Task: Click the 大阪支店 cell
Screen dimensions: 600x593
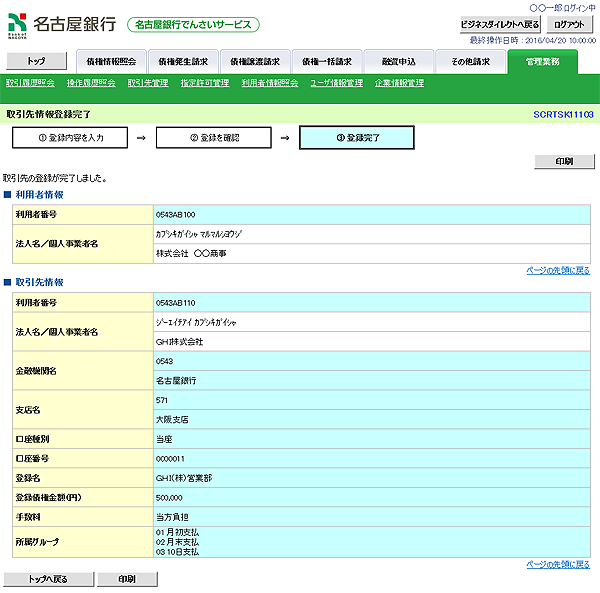Action: coord(372,420)
